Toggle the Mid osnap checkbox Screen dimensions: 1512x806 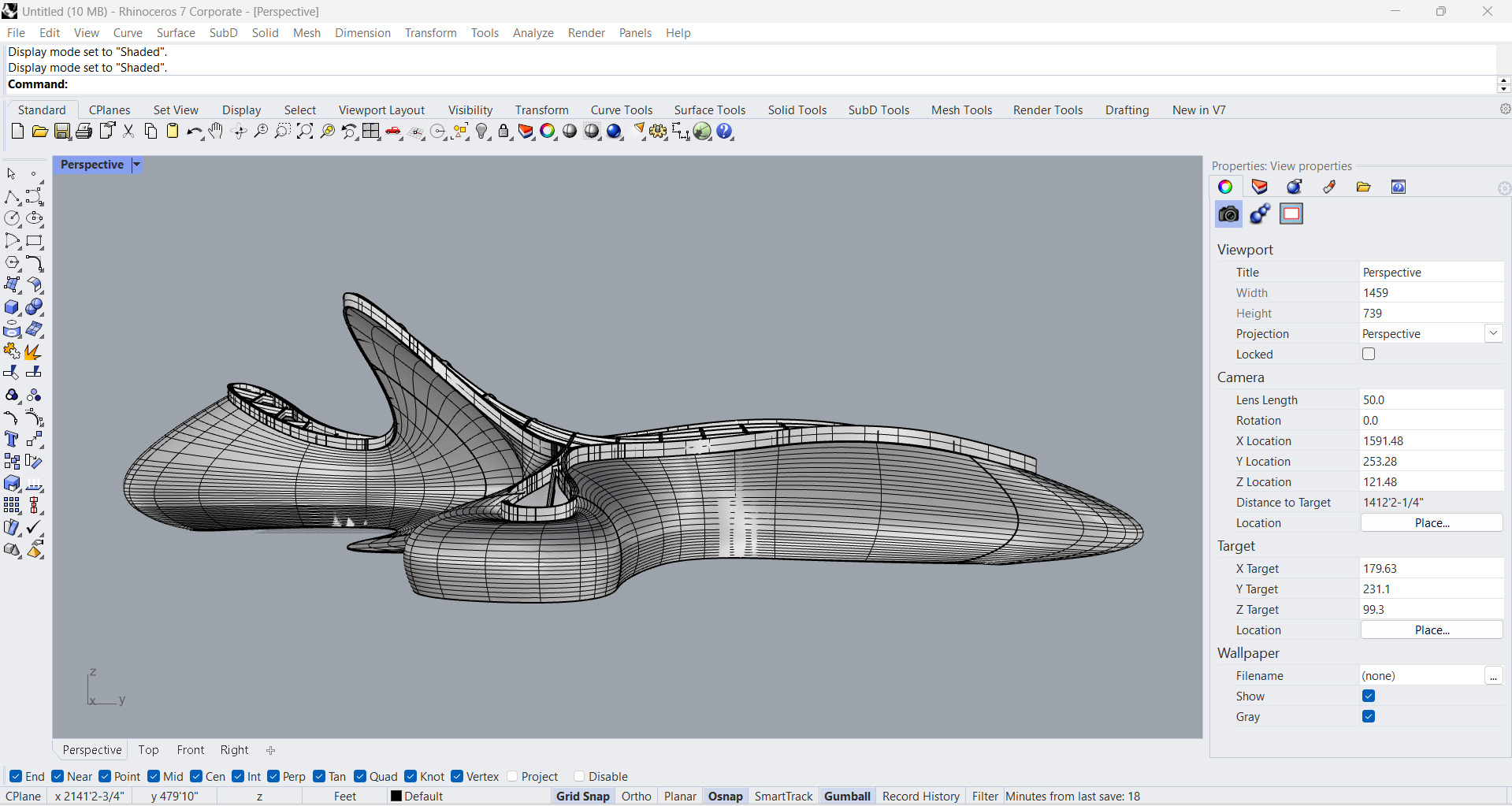[x=154, y=776]
